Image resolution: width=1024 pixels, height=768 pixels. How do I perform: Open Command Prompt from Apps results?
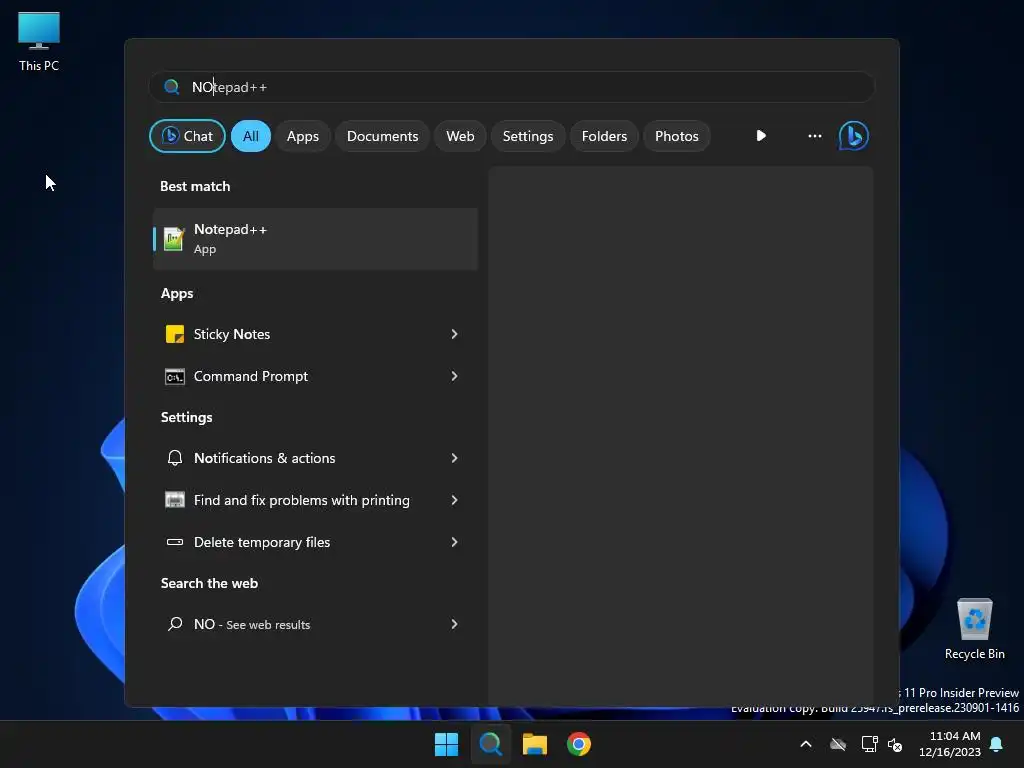point(315,377)
